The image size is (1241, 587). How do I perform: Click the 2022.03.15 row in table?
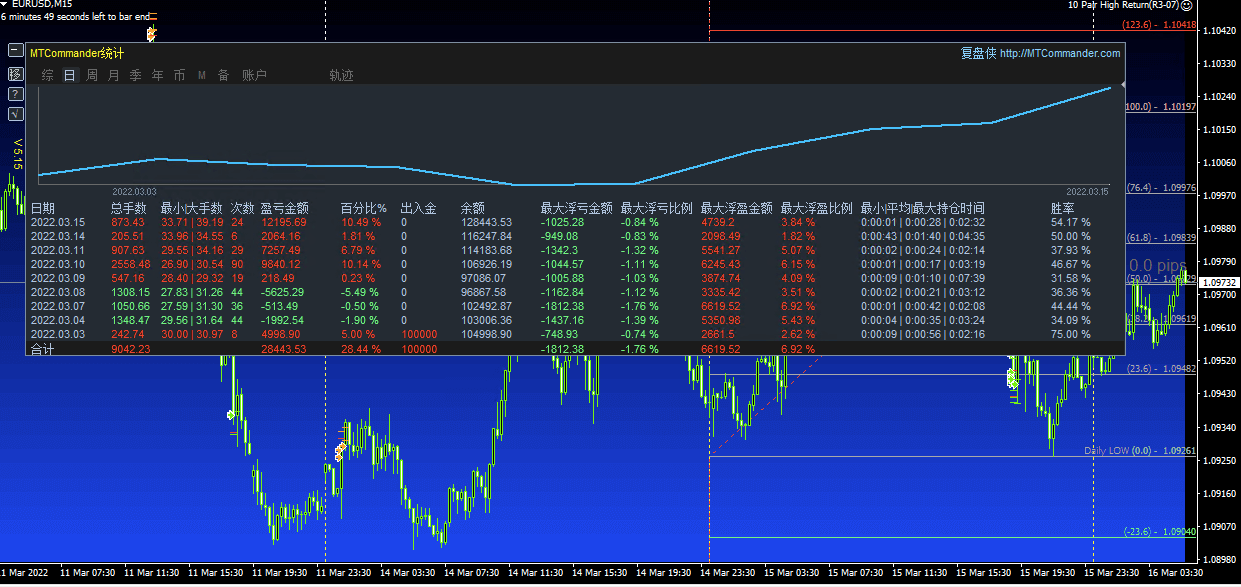(x=58, y=222)
